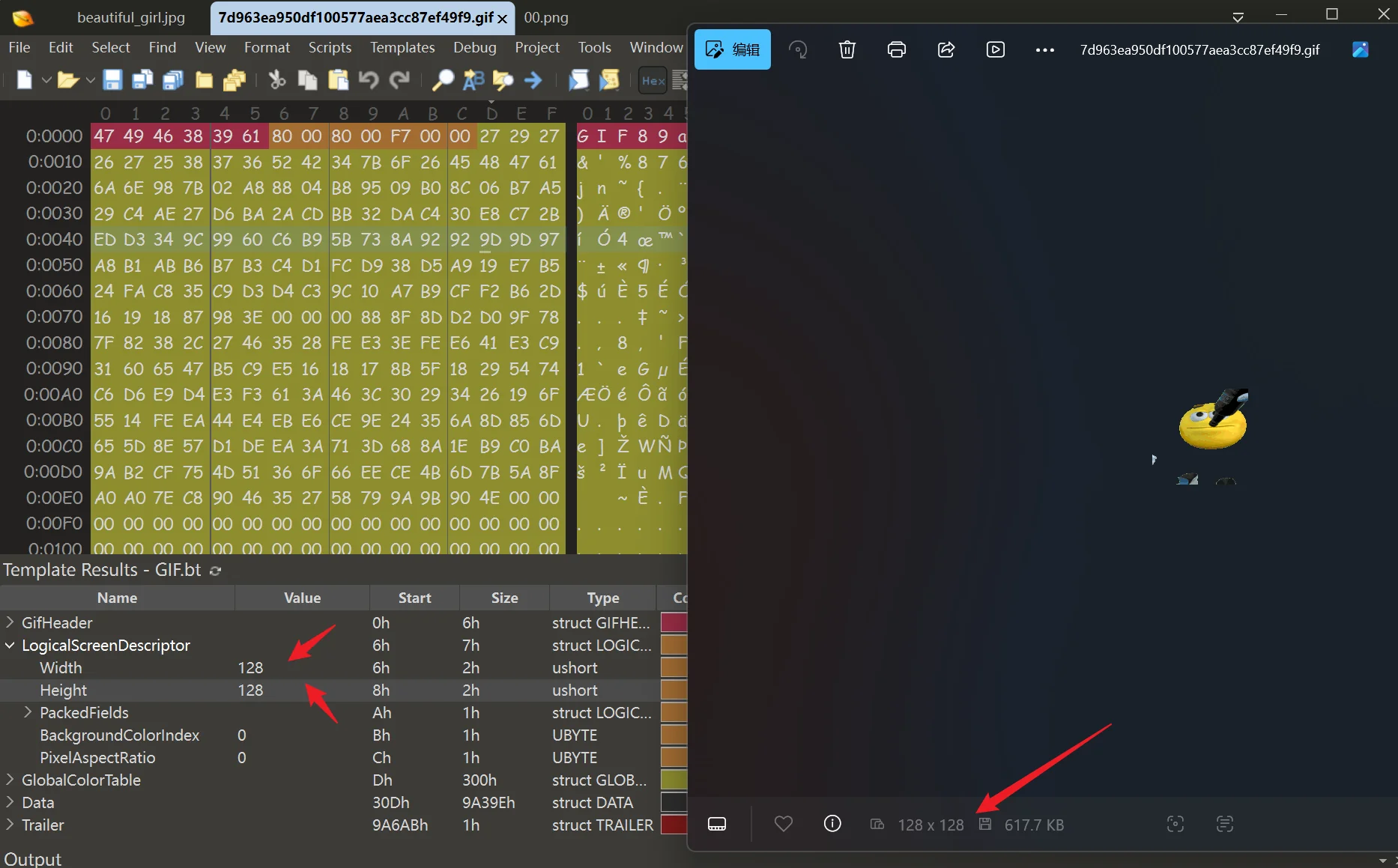Collapse the LogicalScreenDescriptor node
Viewport: 1398px width, 868px height.
point(10,645)
